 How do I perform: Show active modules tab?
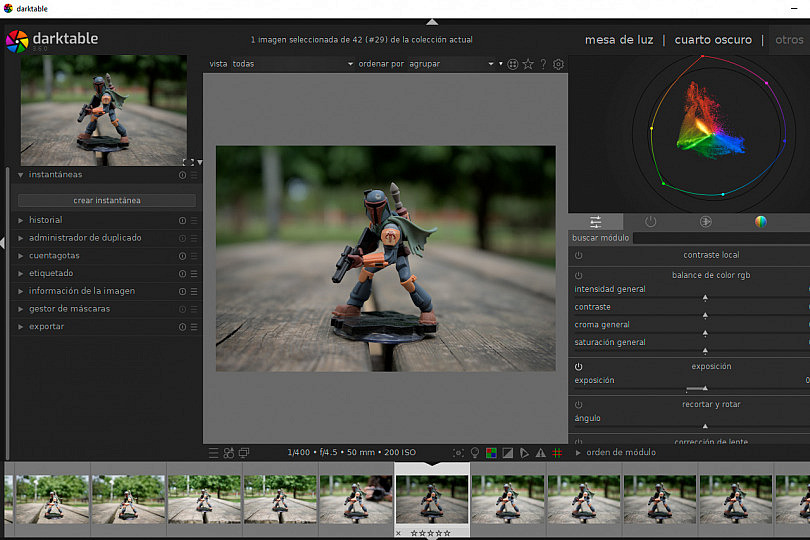point(650,222)
